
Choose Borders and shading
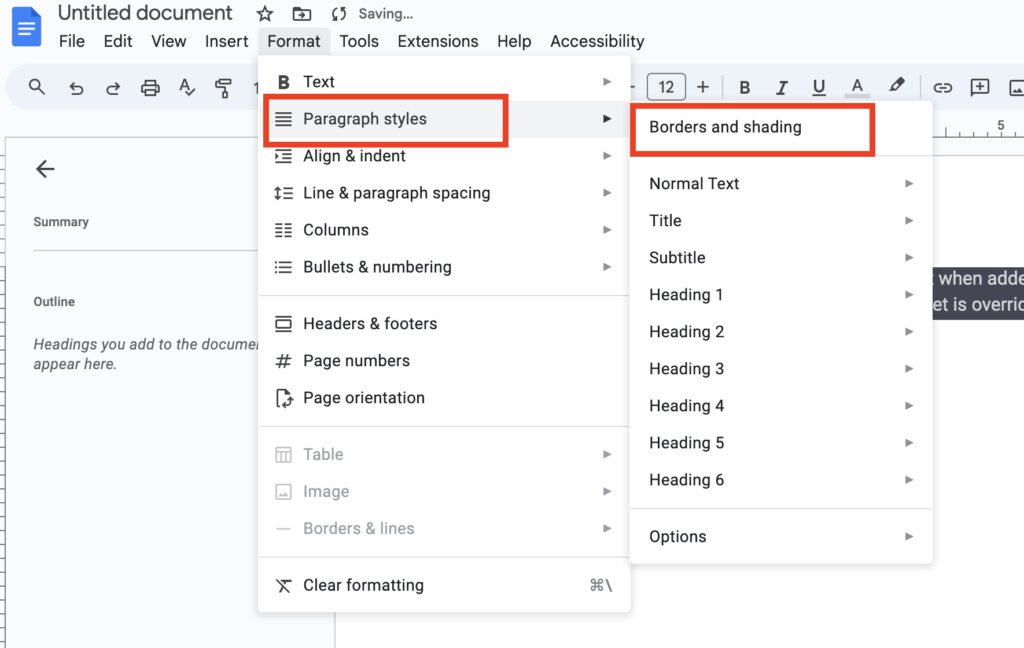pos(724,127)
